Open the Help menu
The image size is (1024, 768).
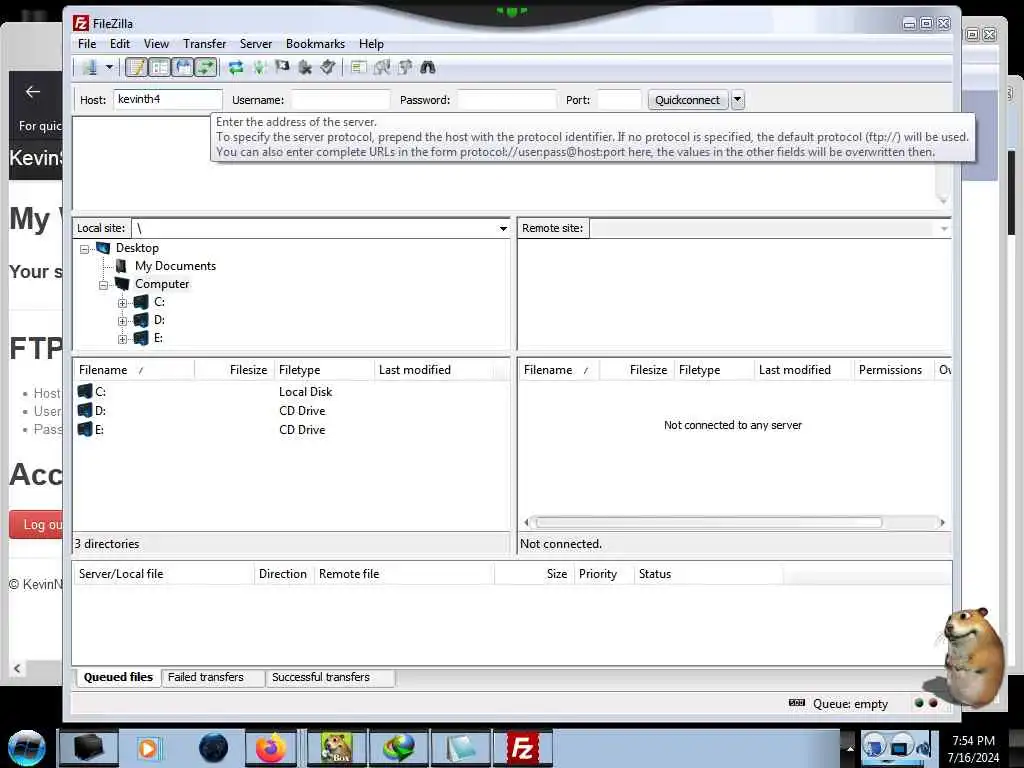tap(371, 44)
